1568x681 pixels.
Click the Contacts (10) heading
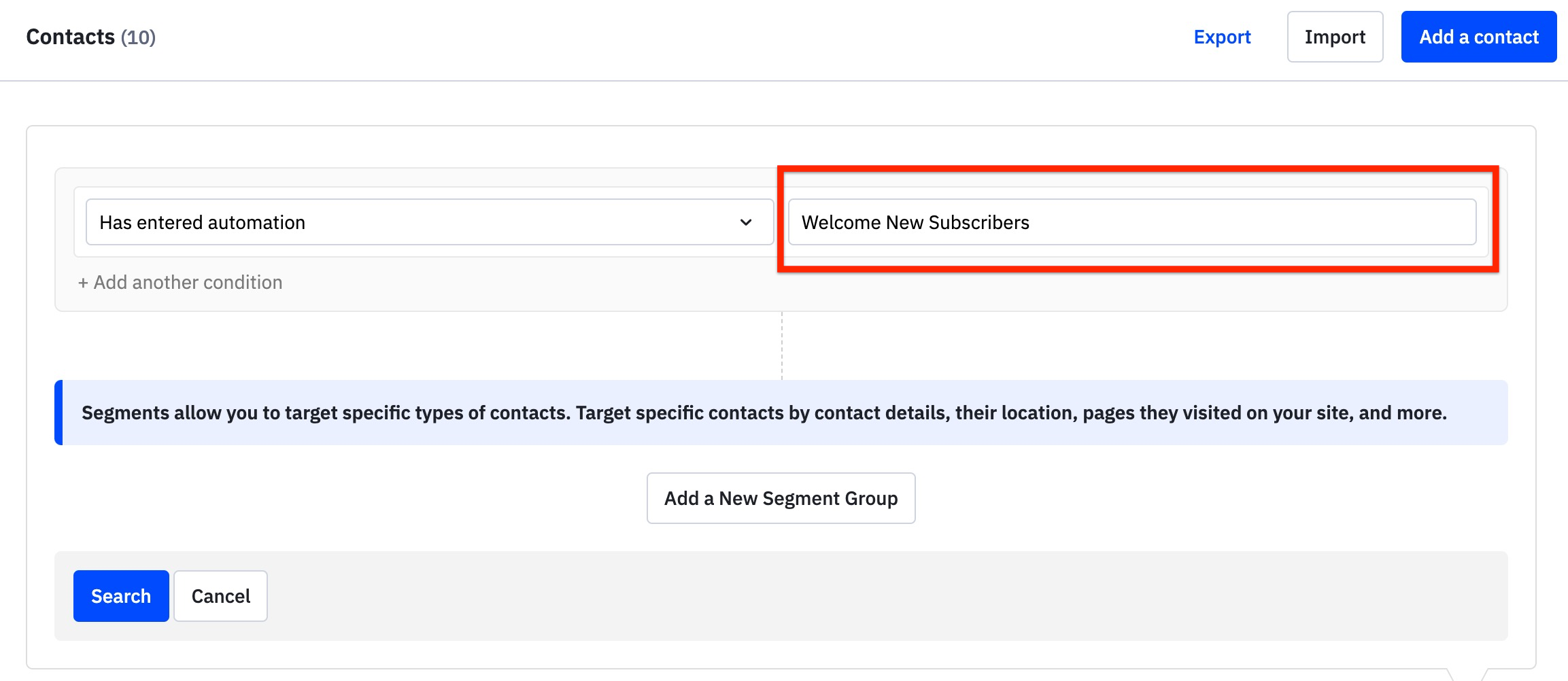point(91,37)
